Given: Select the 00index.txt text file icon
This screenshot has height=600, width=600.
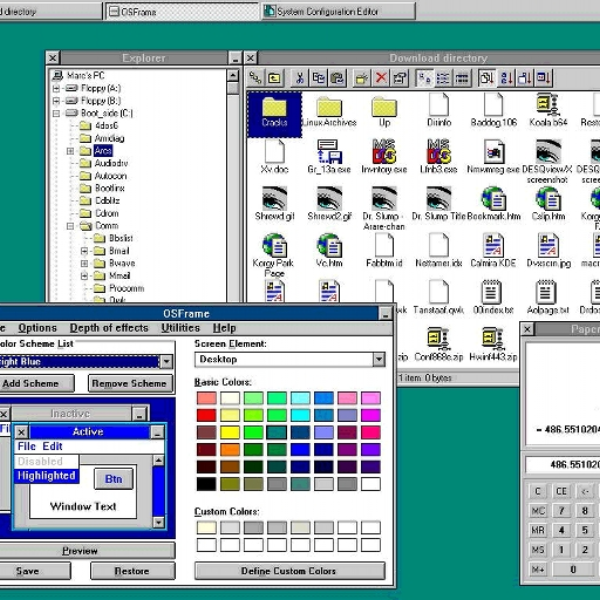Looking at the screenshot, I should tap(493, 298).
